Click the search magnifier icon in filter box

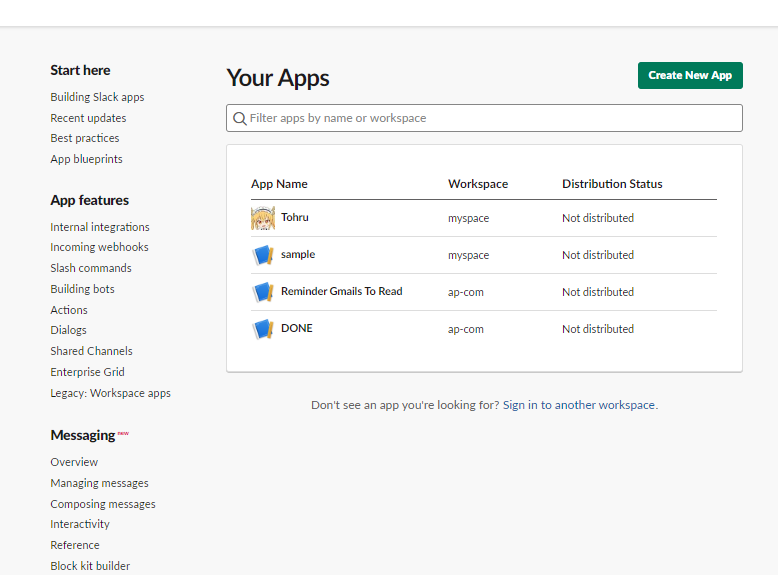pyautogui.click(x=240, y=119)
